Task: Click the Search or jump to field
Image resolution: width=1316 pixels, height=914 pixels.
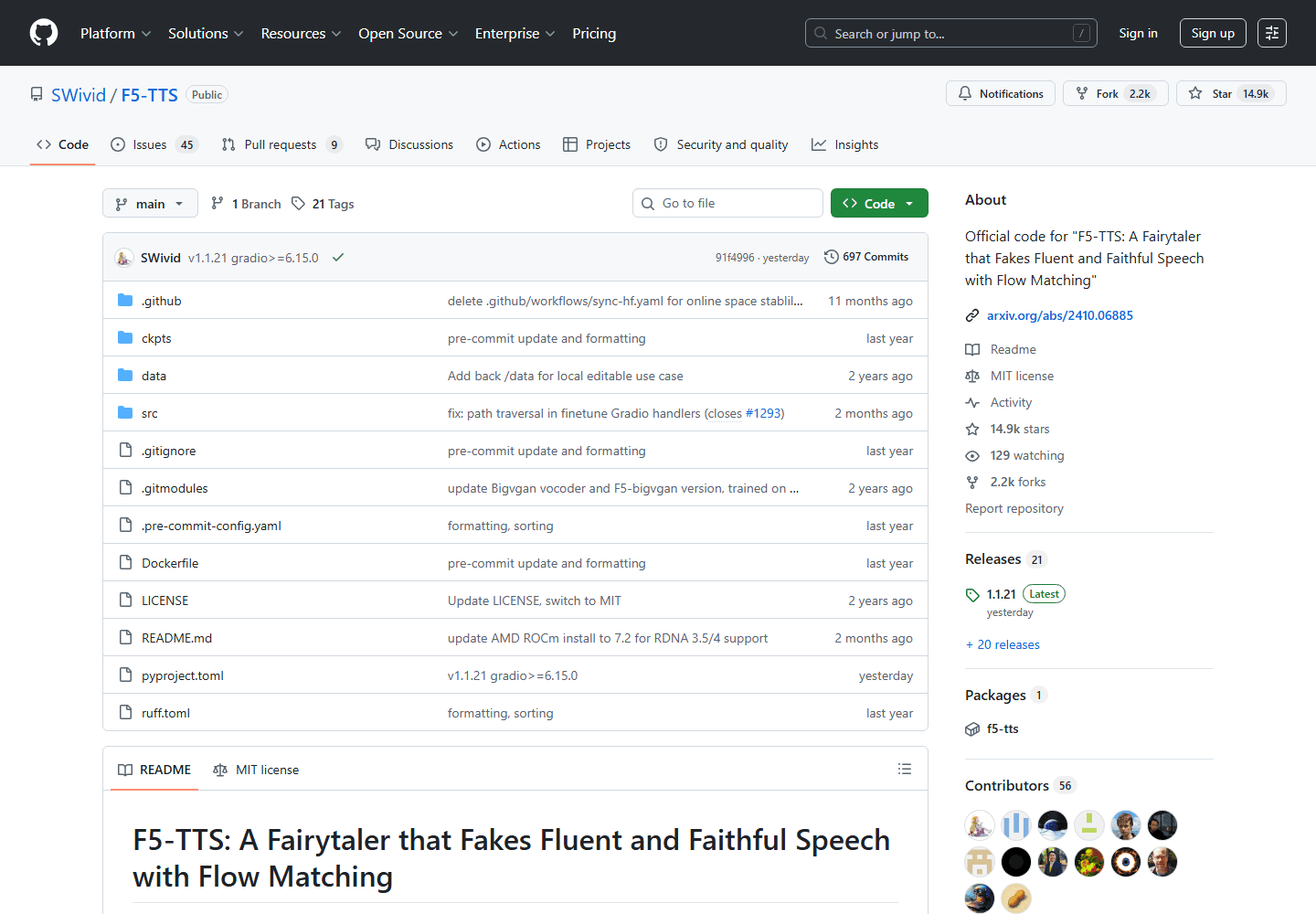Action: tap(950, 33)
